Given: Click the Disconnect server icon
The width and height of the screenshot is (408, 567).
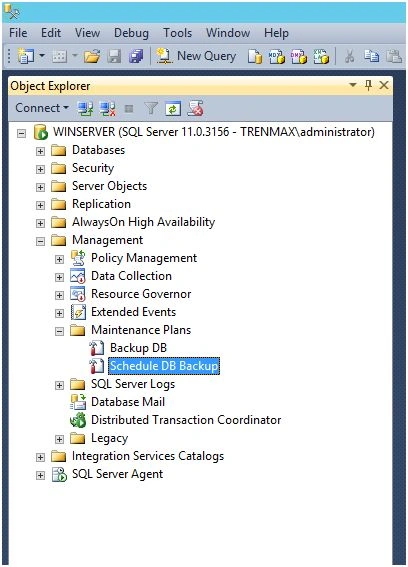Looking at the screenshot, I should 107,108.
